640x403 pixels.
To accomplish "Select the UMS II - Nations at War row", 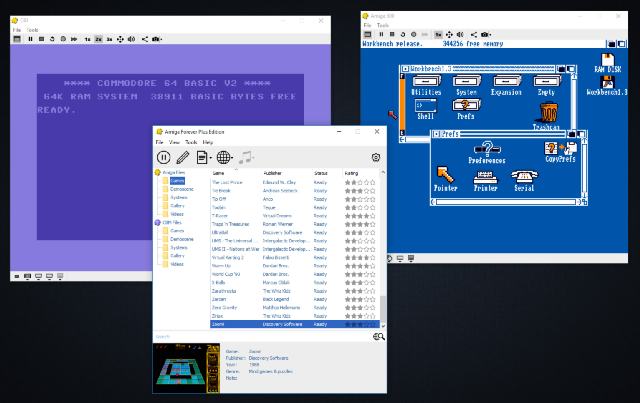I will pos(295,249).
